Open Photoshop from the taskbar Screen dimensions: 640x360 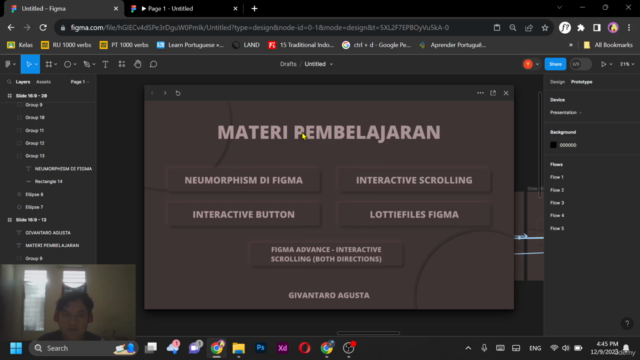(260, 348)
